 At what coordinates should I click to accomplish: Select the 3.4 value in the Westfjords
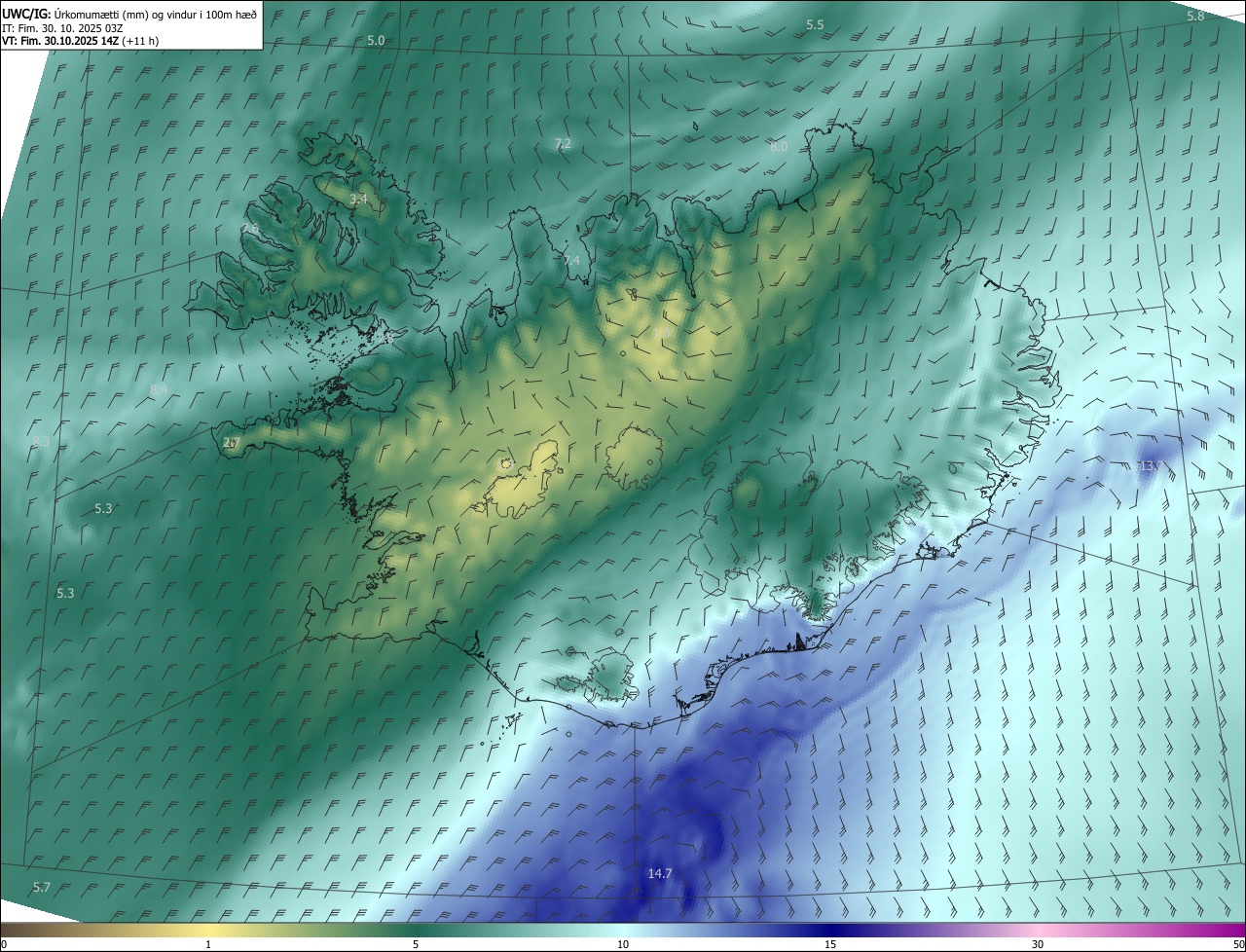pyautogui.click(x=358, y=199)
